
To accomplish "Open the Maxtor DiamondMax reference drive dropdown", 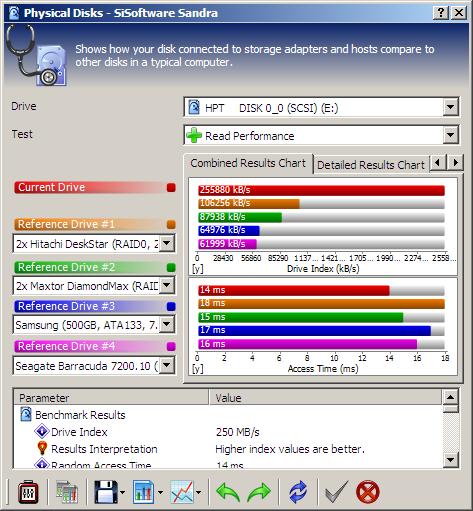I will (166, 285).
